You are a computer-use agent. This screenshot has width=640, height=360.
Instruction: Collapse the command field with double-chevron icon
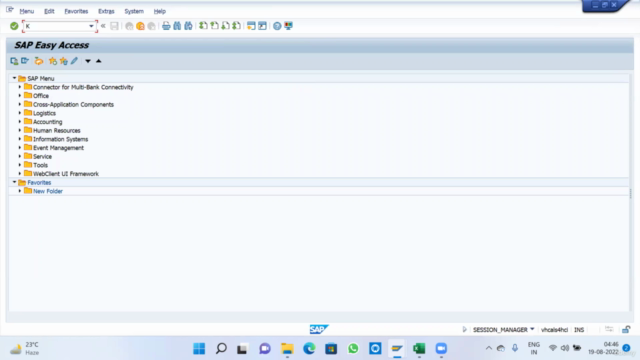103,26
